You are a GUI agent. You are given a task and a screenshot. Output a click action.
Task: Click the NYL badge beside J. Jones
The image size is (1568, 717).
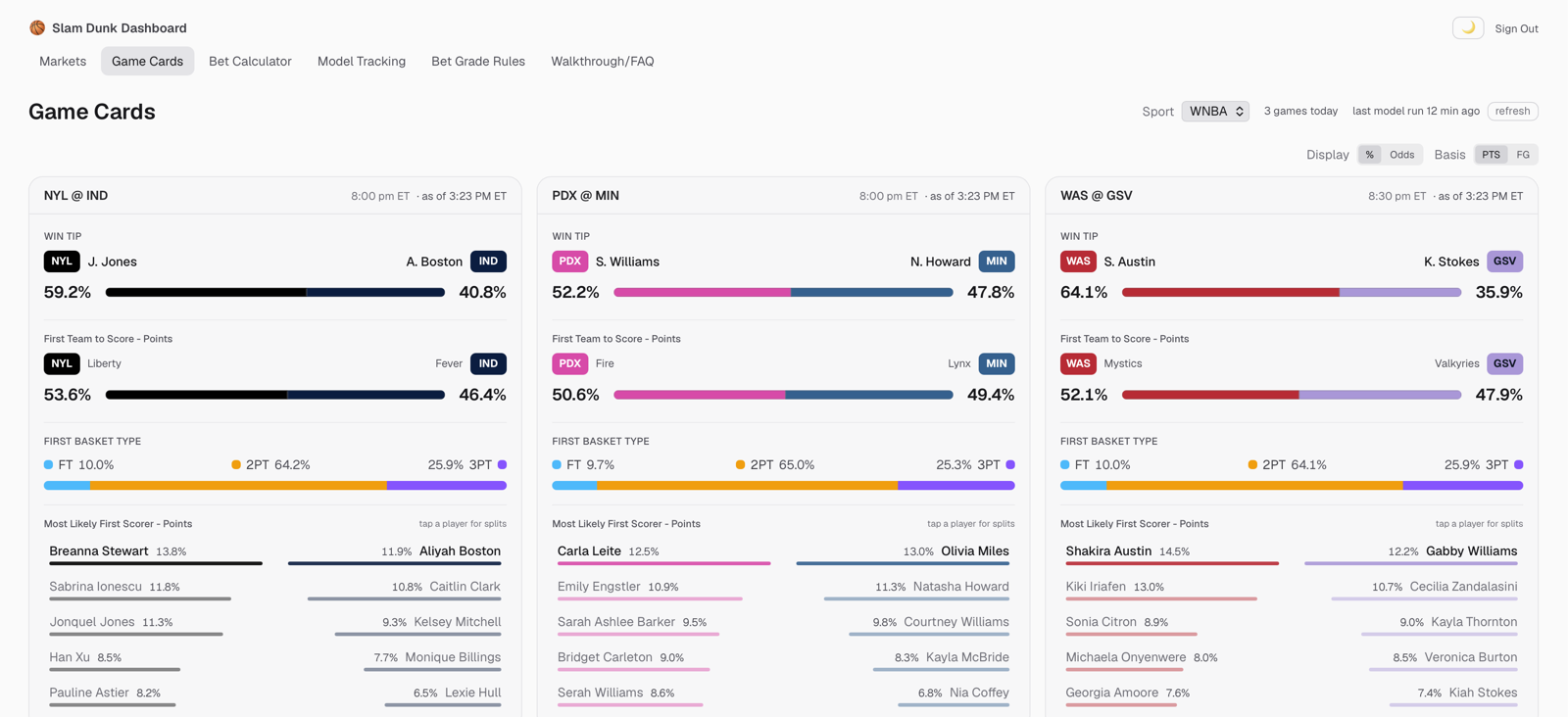[x=62, y=262]
